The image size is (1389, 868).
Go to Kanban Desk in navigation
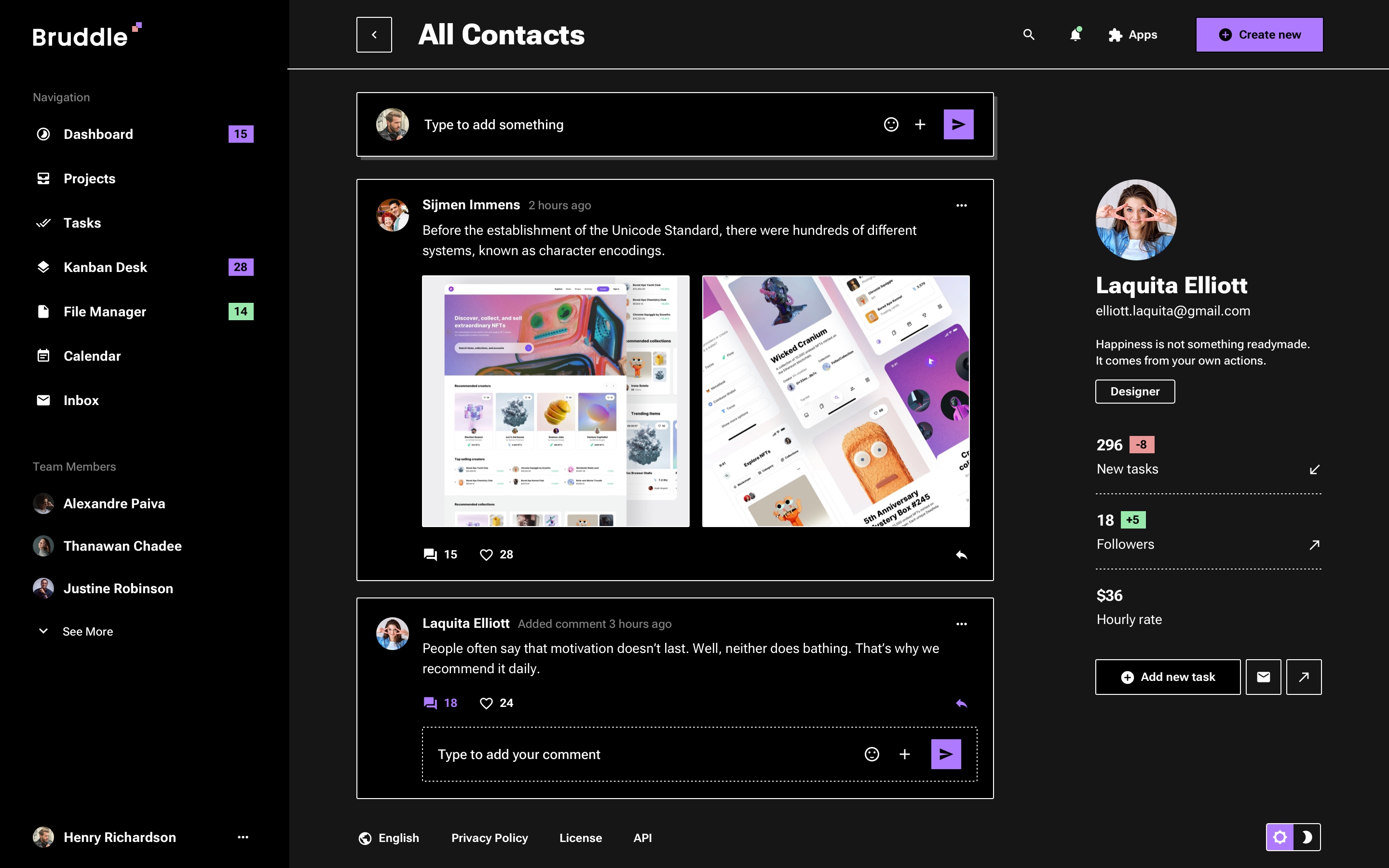pos(105,267)
